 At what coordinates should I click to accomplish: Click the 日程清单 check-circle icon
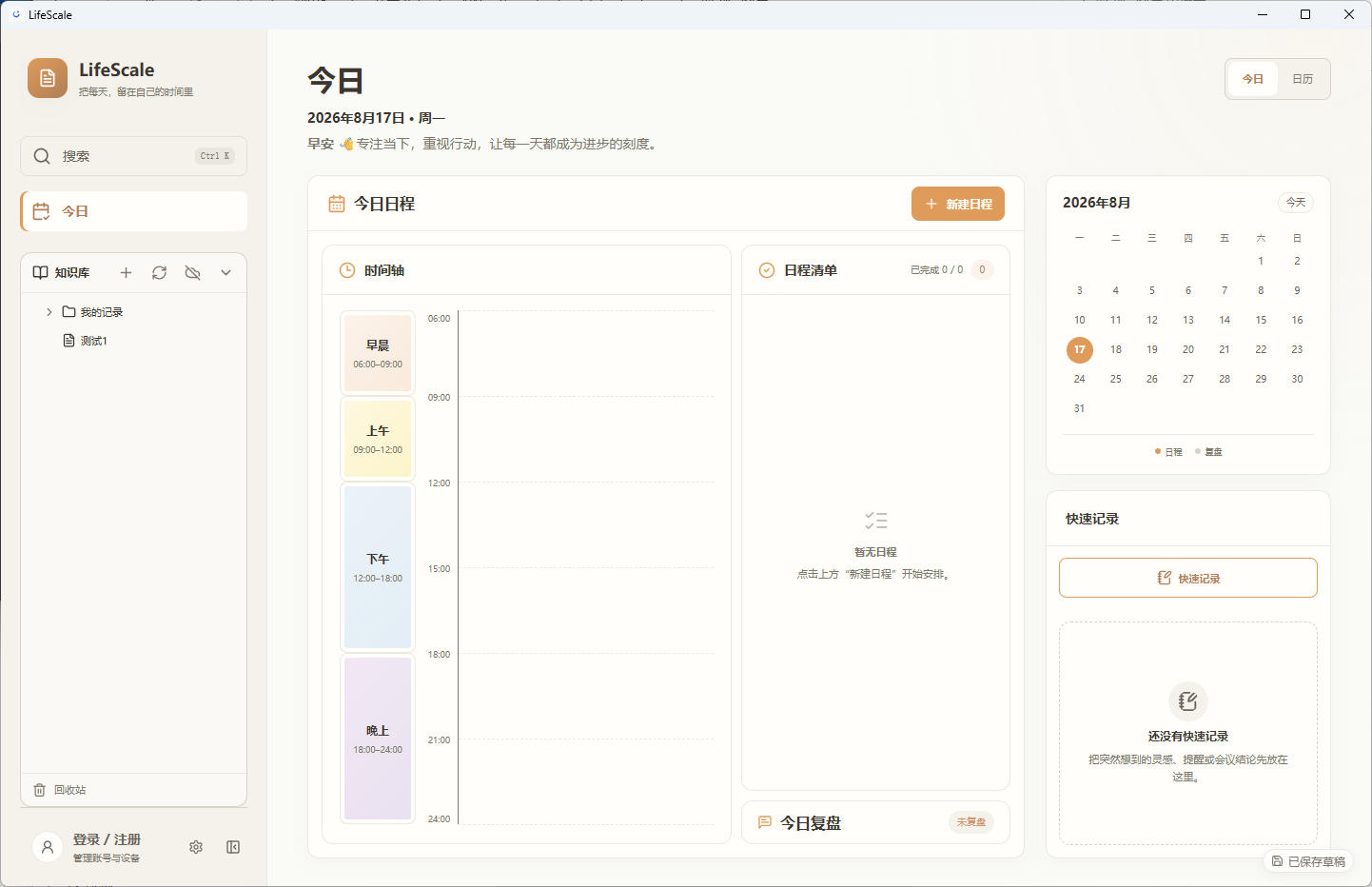(767, 270)
